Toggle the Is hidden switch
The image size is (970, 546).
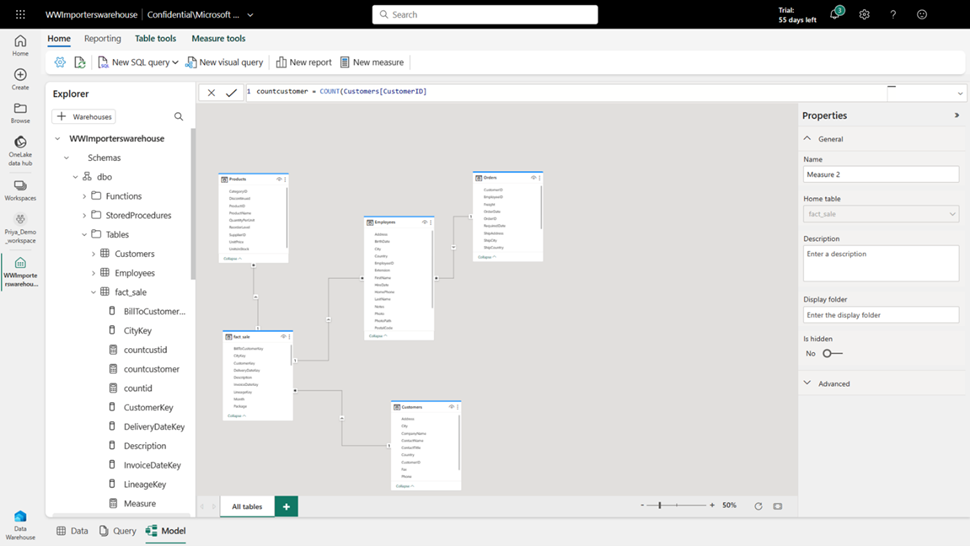tap(832, 354)
